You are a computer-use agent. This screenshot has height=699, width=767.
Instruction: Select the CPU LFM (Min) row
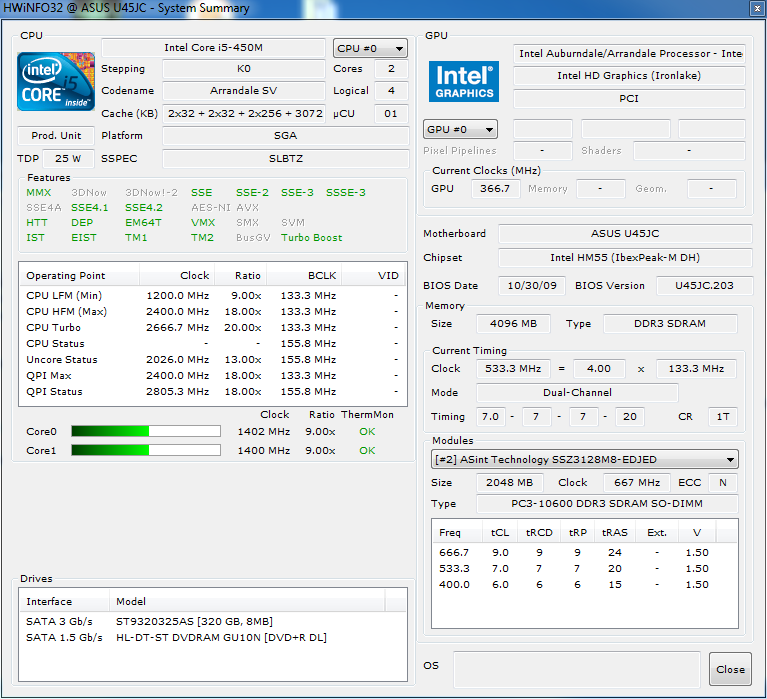213,295
